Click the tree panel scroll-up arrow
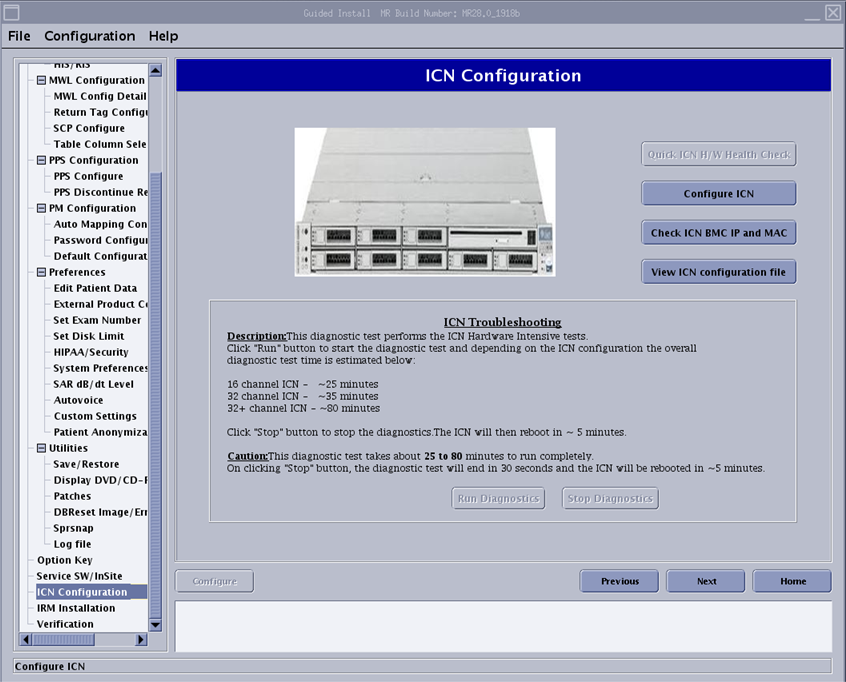Viewport: 846px width, 682px height. coord(155,71)
